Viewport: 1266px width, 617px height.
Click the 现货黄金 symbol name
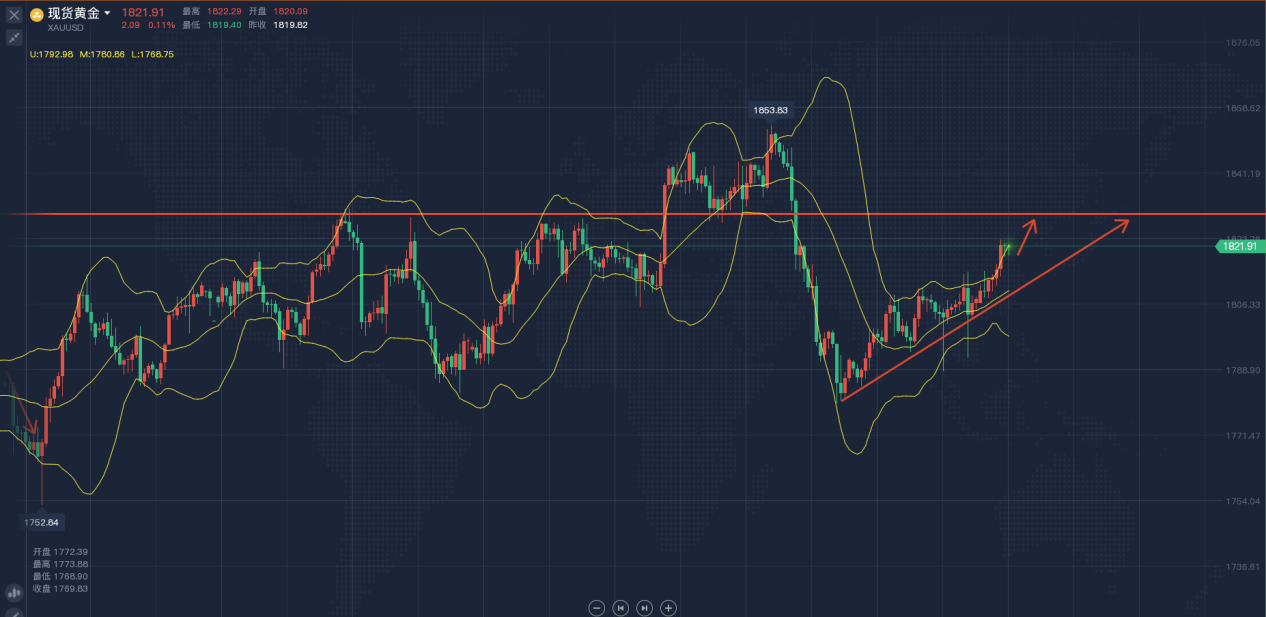tap(74, 14)
